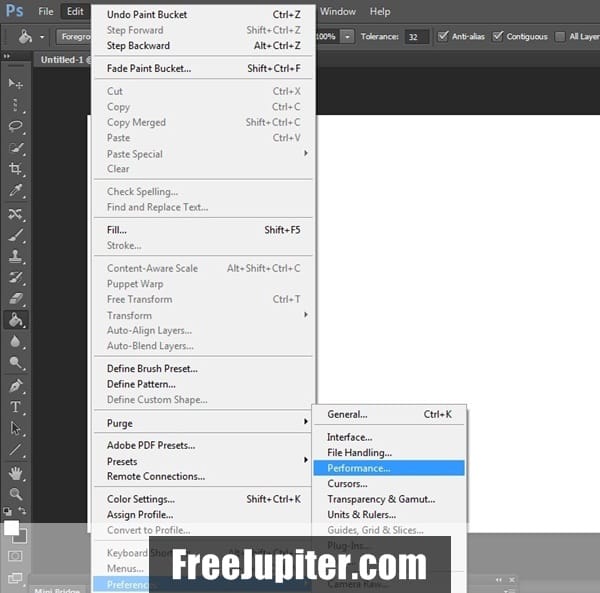Image resolution: width=600 pixels, height=593 pixels.
Task: Select the Path Selection tool
Action: (x=15, y=428)
